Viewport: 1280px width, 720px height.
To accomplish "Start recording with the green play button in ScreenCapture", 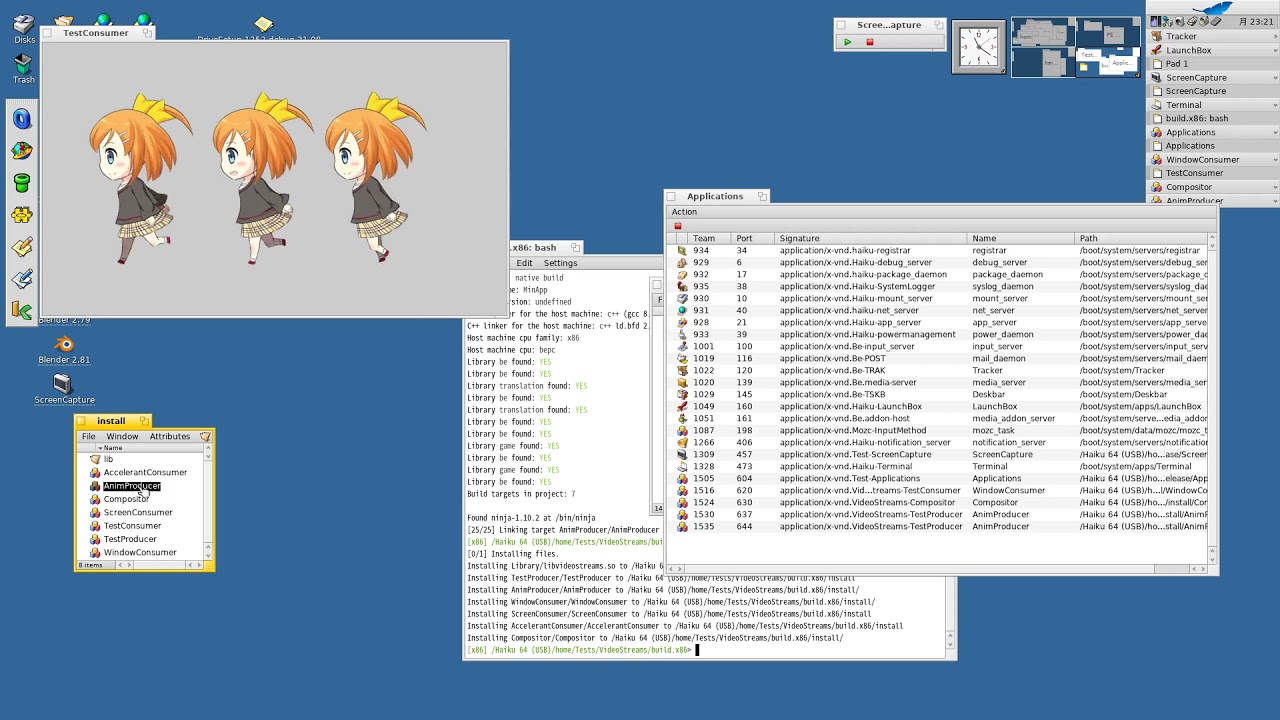I will tap(847, 42).
